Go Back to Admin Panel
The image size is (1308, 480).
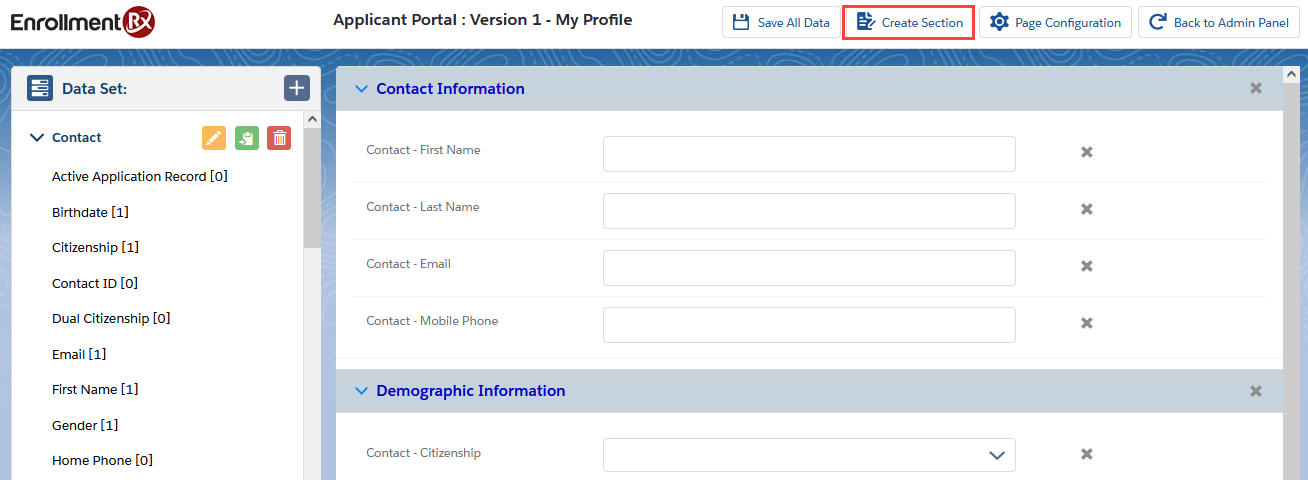(x=1218, y=22)
